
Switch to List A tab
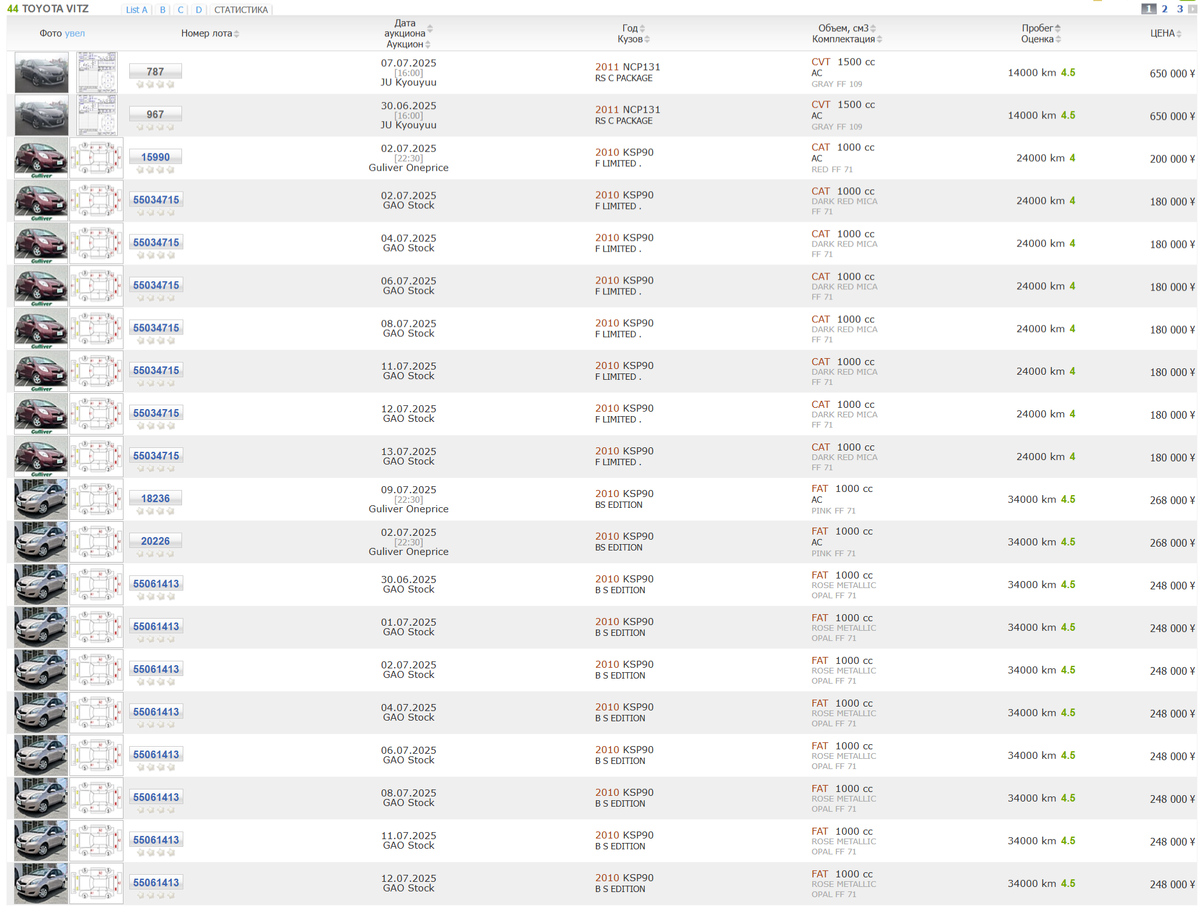click(x=136, y=10)
